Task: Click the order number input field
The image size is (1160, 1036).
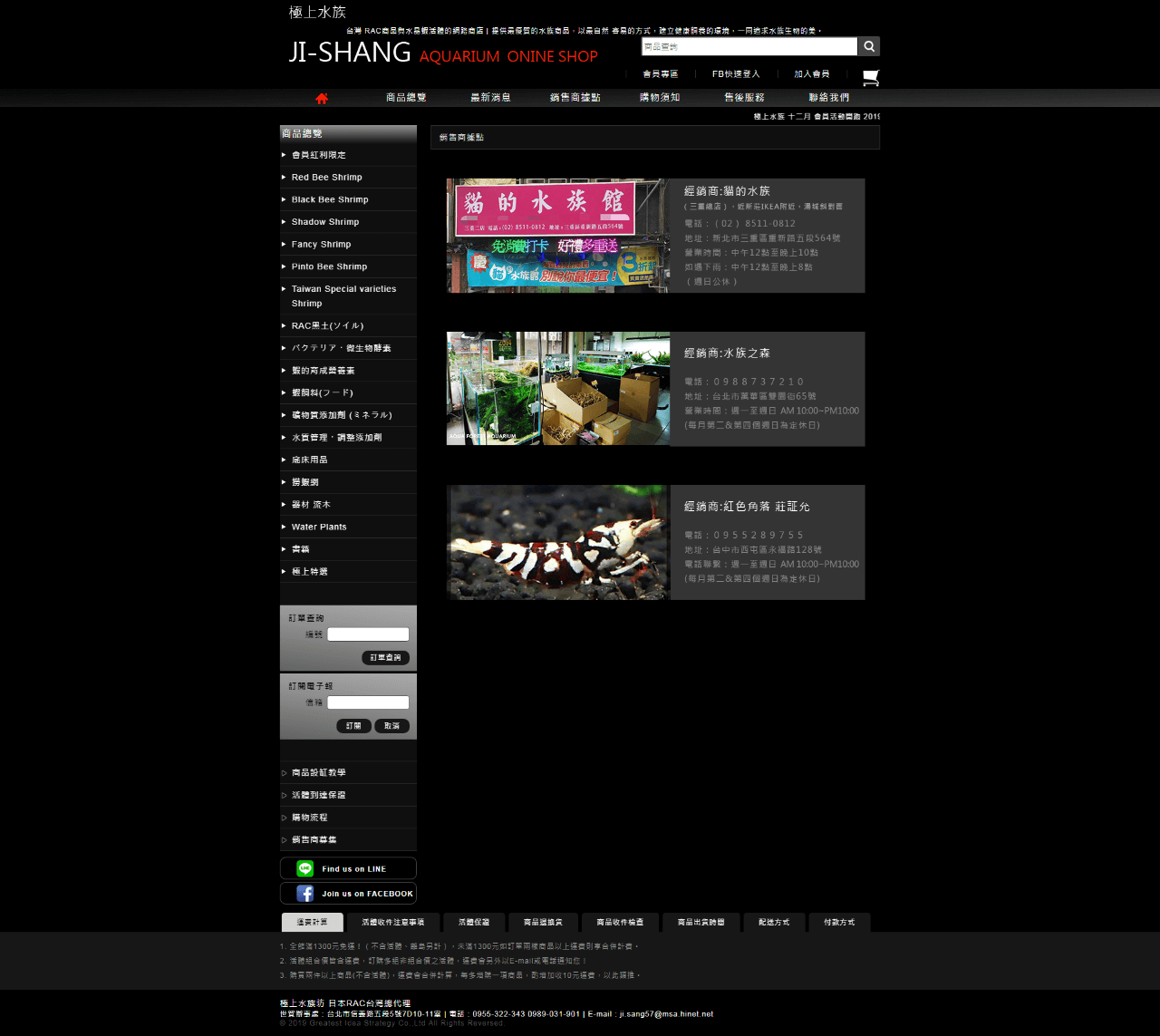Action: pyautogui.click(x=368, y=634)
